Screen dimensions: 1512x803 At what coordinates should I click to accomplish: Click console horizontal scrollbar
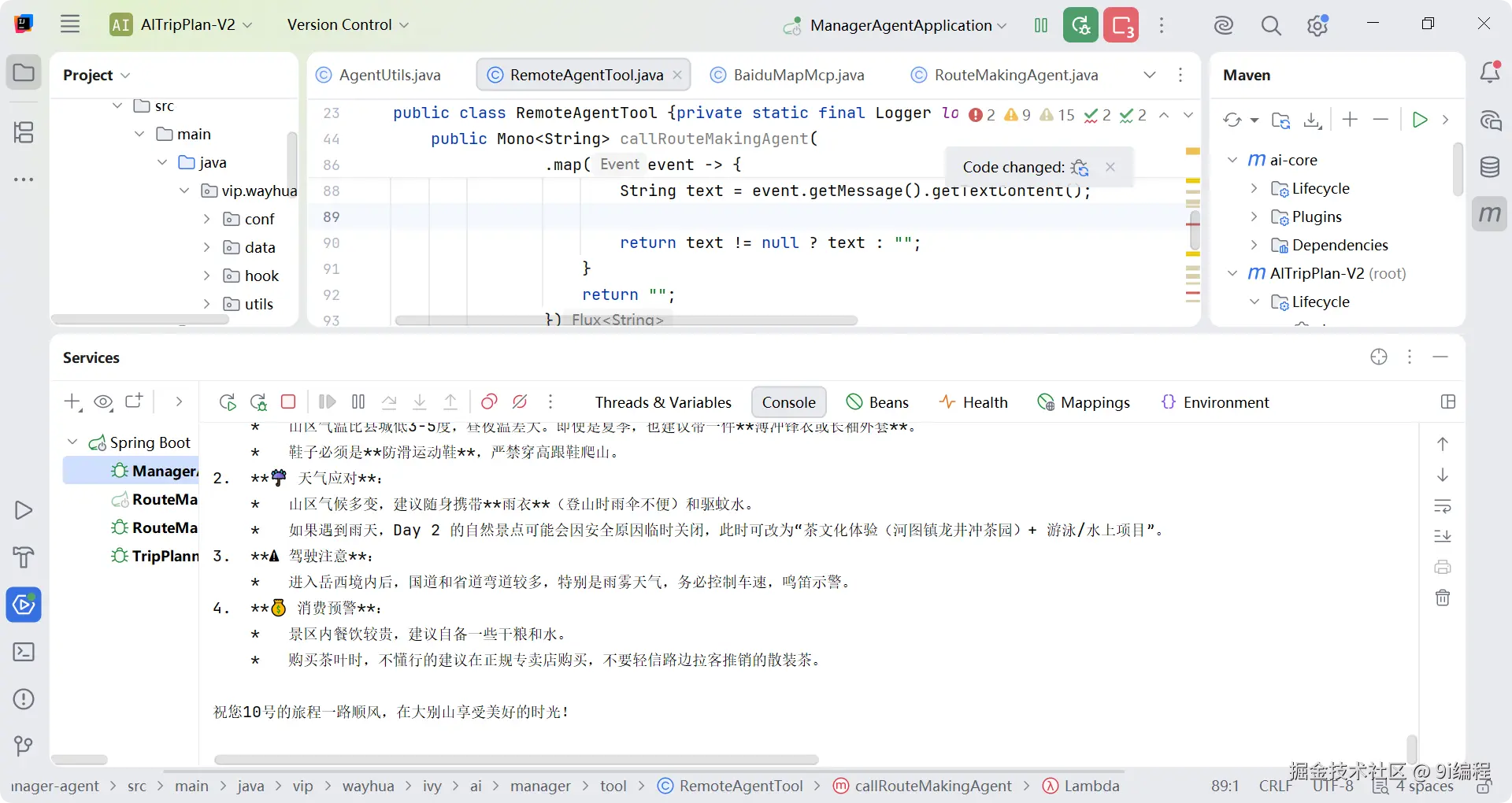[x=516, y=760]
